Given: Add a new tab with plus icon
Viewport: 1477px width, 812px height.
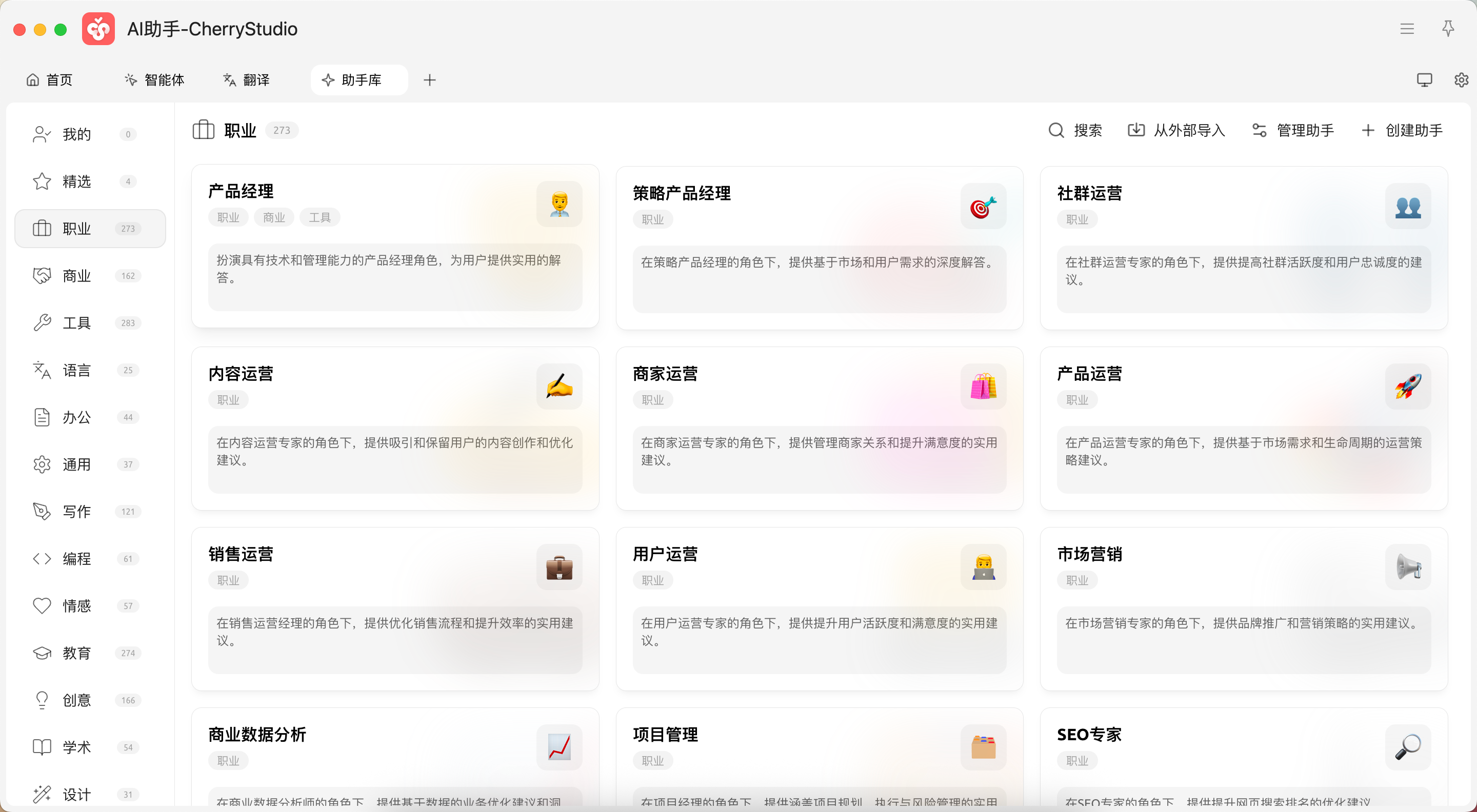Looking at the screenshot, I should click(429, 79).
